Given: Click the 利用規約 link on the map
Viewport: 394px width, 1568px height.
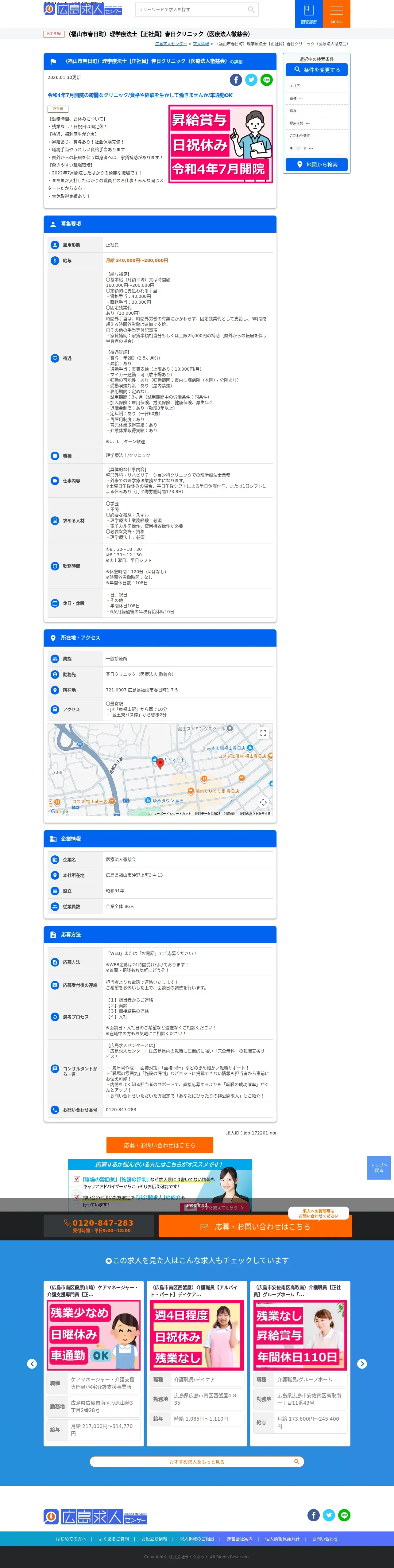Looking at the screenshot, I should point(230,813).
